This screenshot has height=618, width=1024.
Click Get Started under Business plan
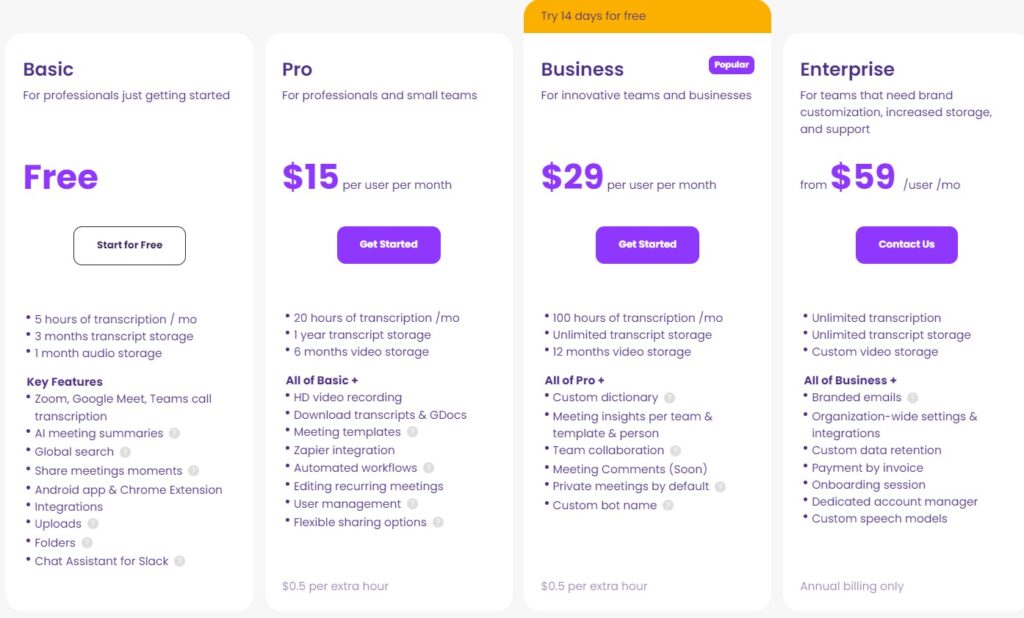[x=647, y=245]
